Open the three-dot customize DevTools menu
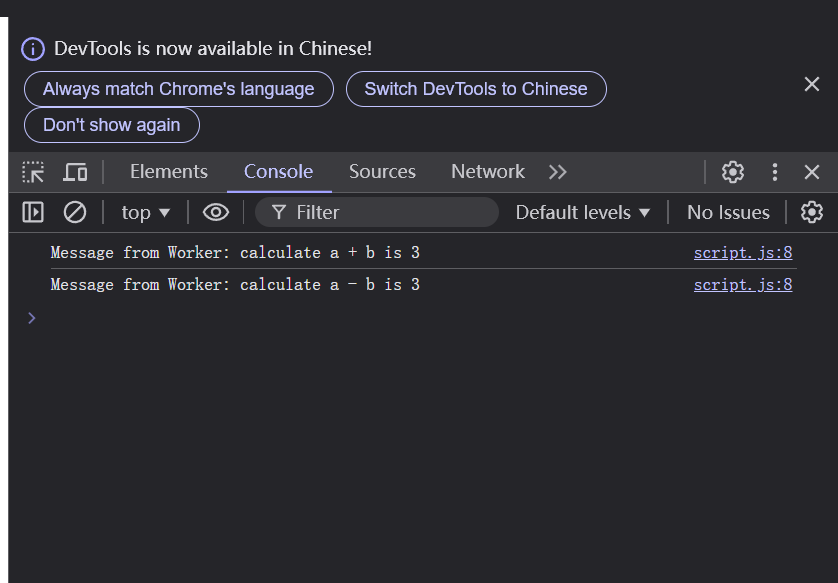 tap(774, 172)
